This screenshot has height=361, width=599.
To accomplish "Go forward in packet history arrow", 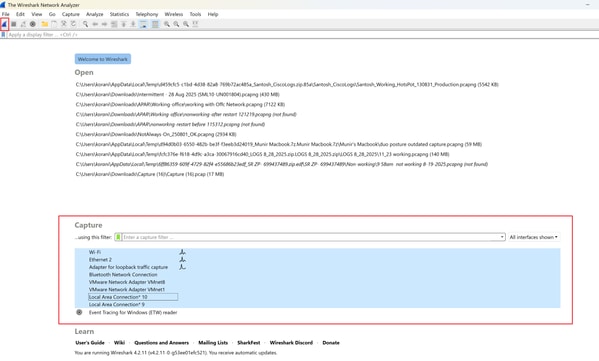I will point(104,24).
